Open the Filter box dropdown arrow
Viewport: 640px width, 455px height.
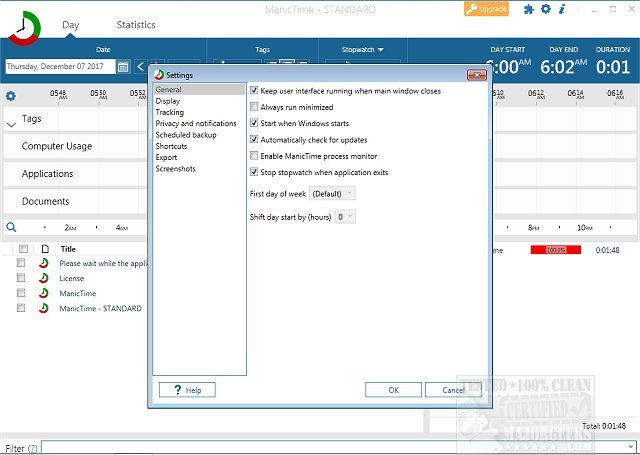click(x=631, y=447)
